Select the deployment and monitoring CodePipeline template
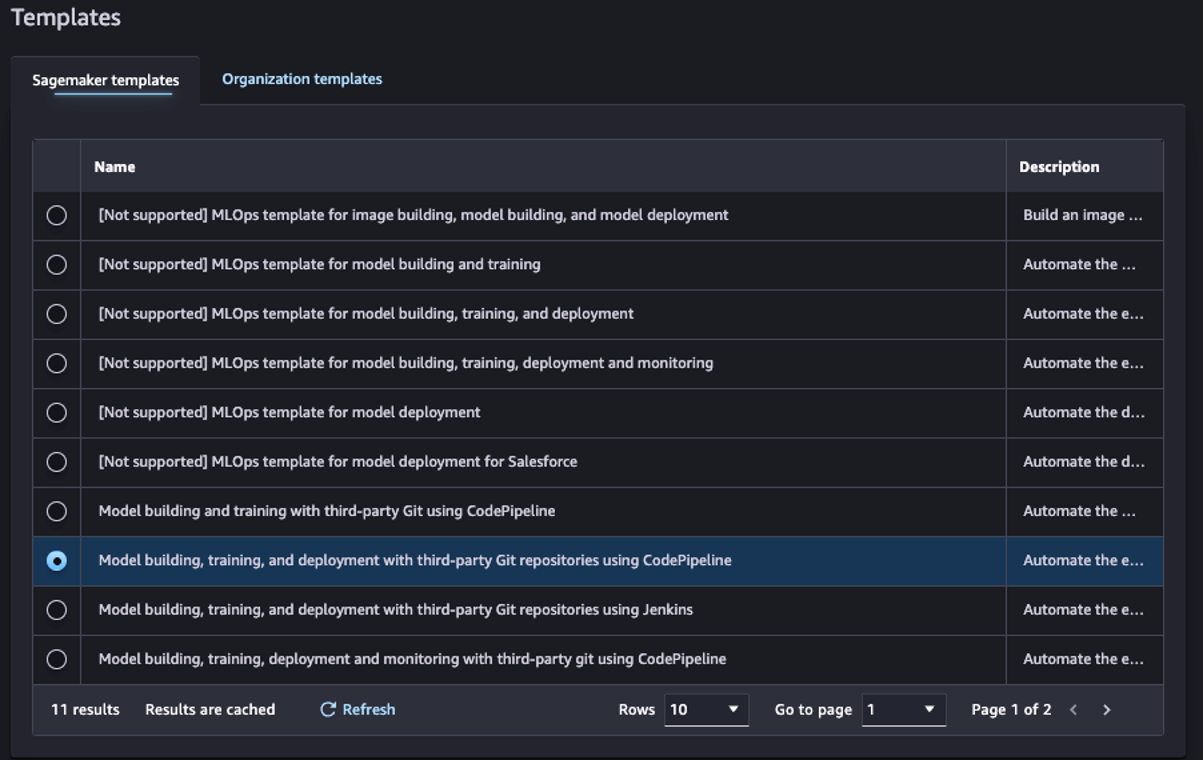The height and width of the screenshot is (760, 1204). [x=56, y=659]
